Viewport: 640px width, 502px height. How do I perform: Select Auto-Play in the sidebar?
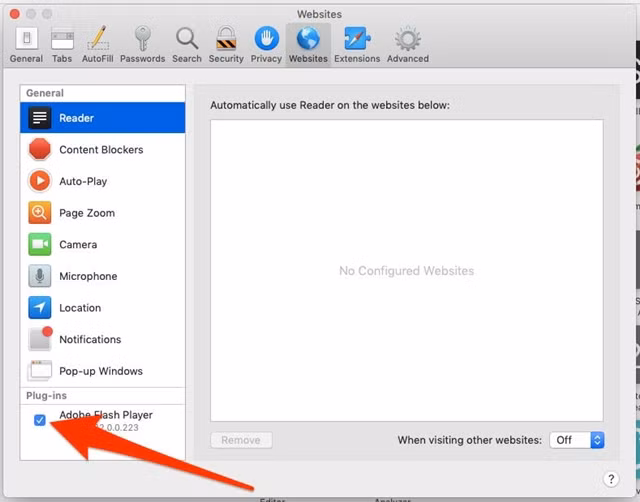point(82,182)
